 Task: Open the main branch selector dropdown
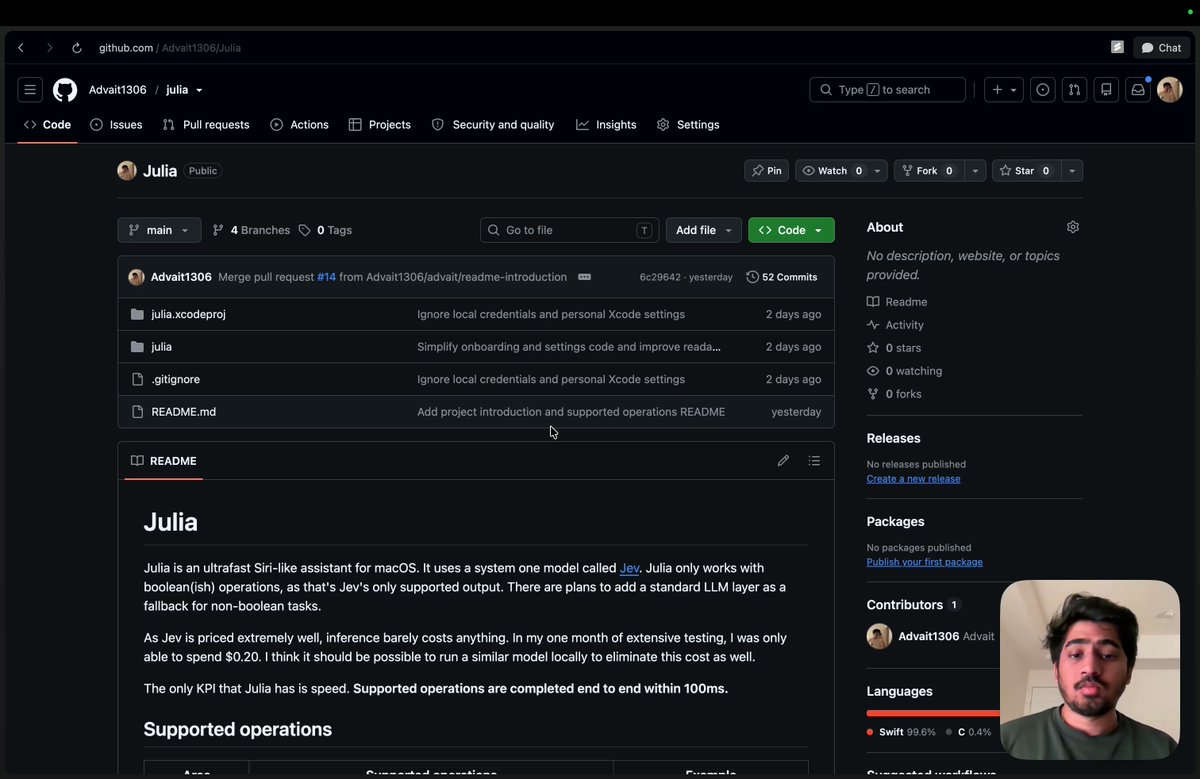pyautogui.click(x=159, y=230)
